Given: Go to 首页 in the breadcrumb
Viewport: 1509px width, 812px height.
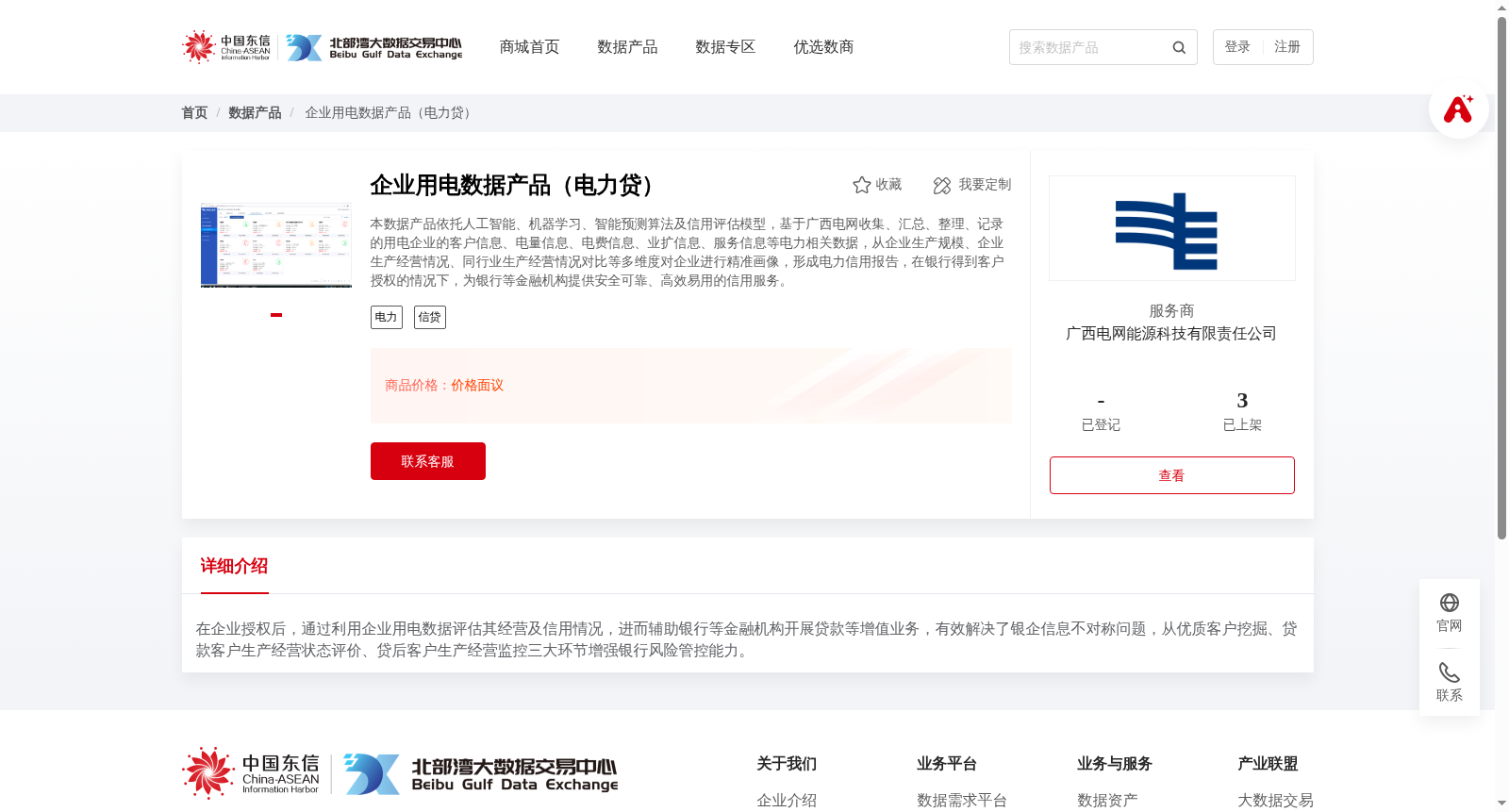Looking at the screenshot, I should pyautogui.click(x=194, y=113).
